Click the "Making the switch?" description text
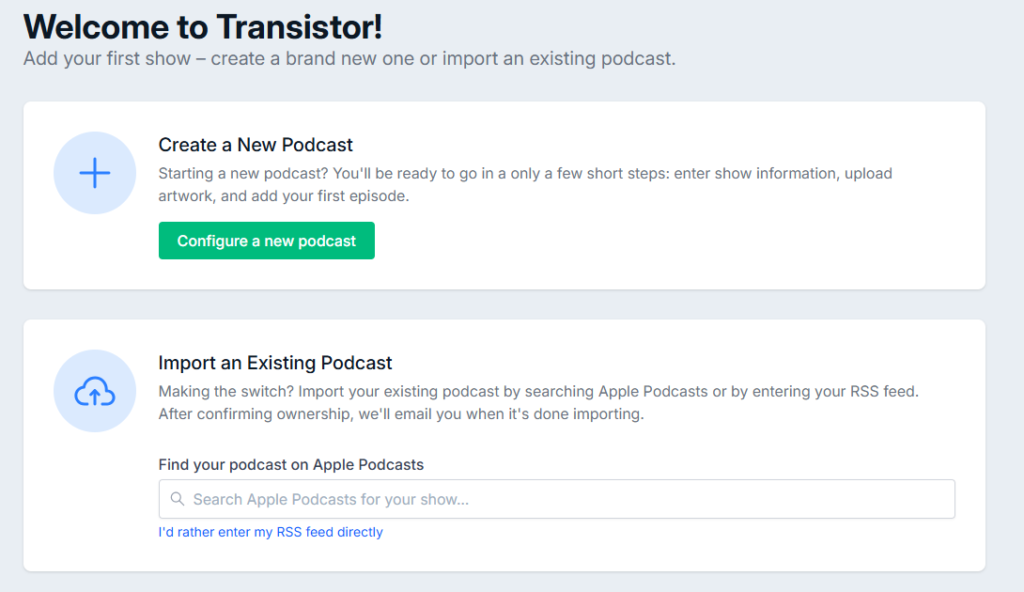 click(x=538, y=403)
